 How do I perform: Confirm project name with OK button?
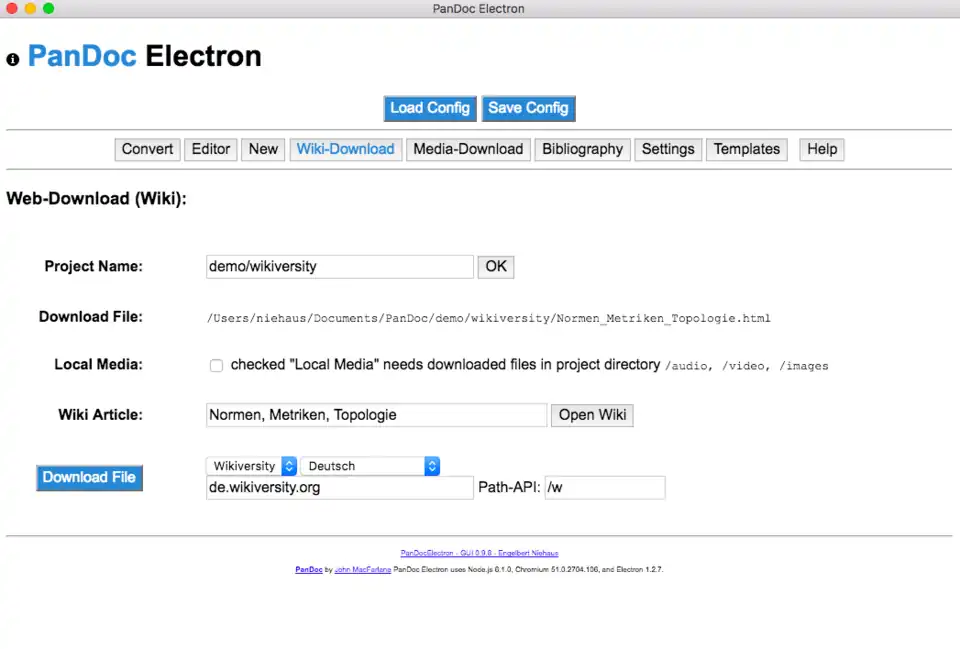(496, 267)
